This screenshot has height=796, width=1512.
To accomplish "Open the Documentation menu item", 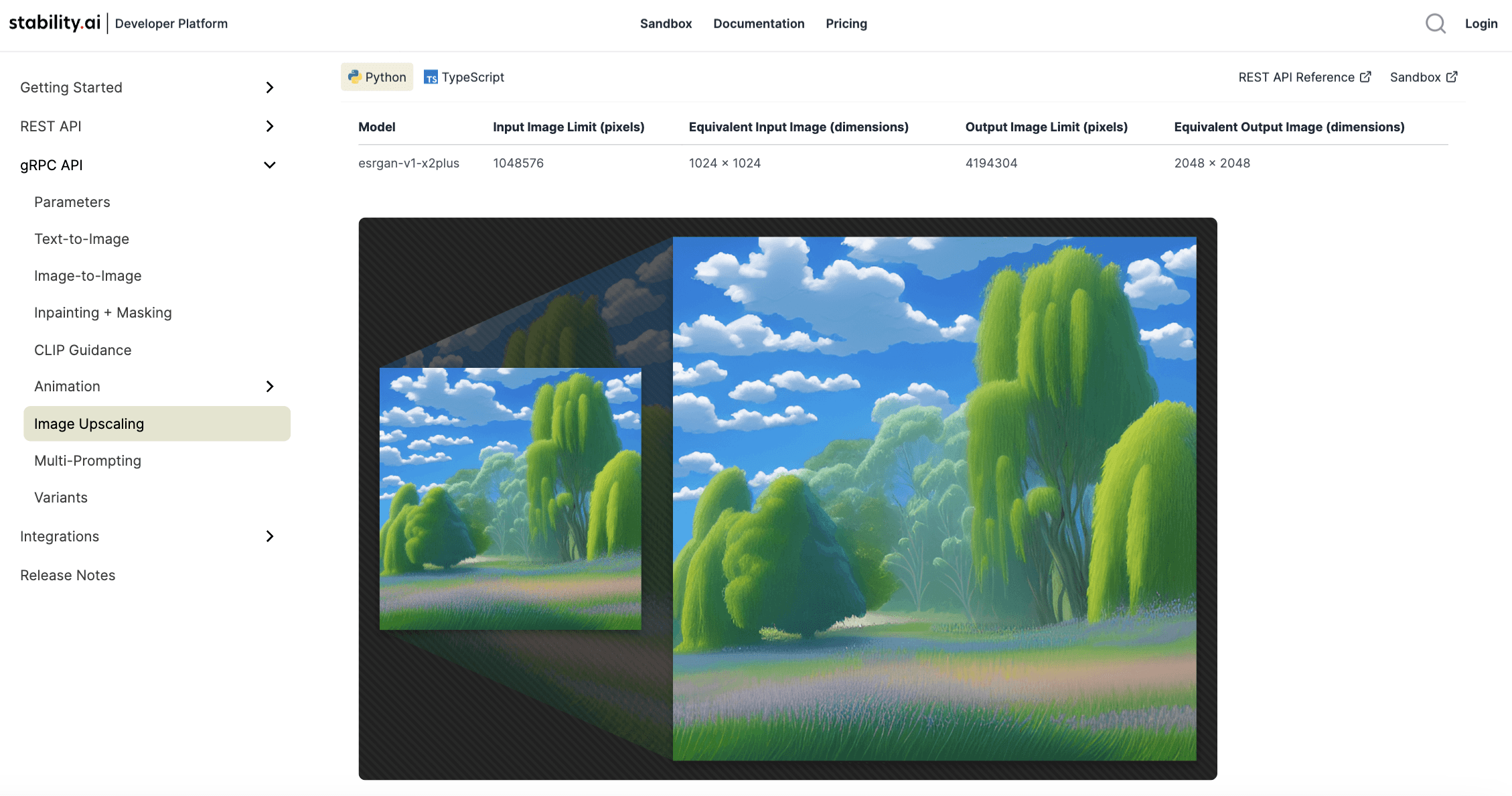I will [x=759, y=23].
